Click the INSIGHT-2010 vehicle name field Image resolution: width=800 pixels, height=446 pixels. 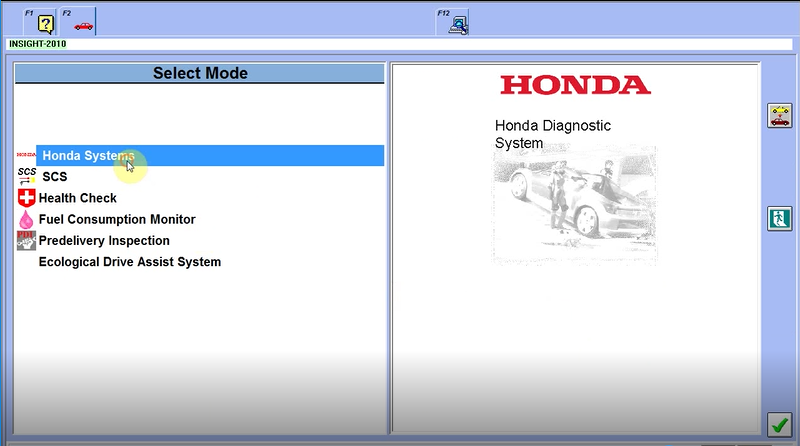(x=38, y=45)
